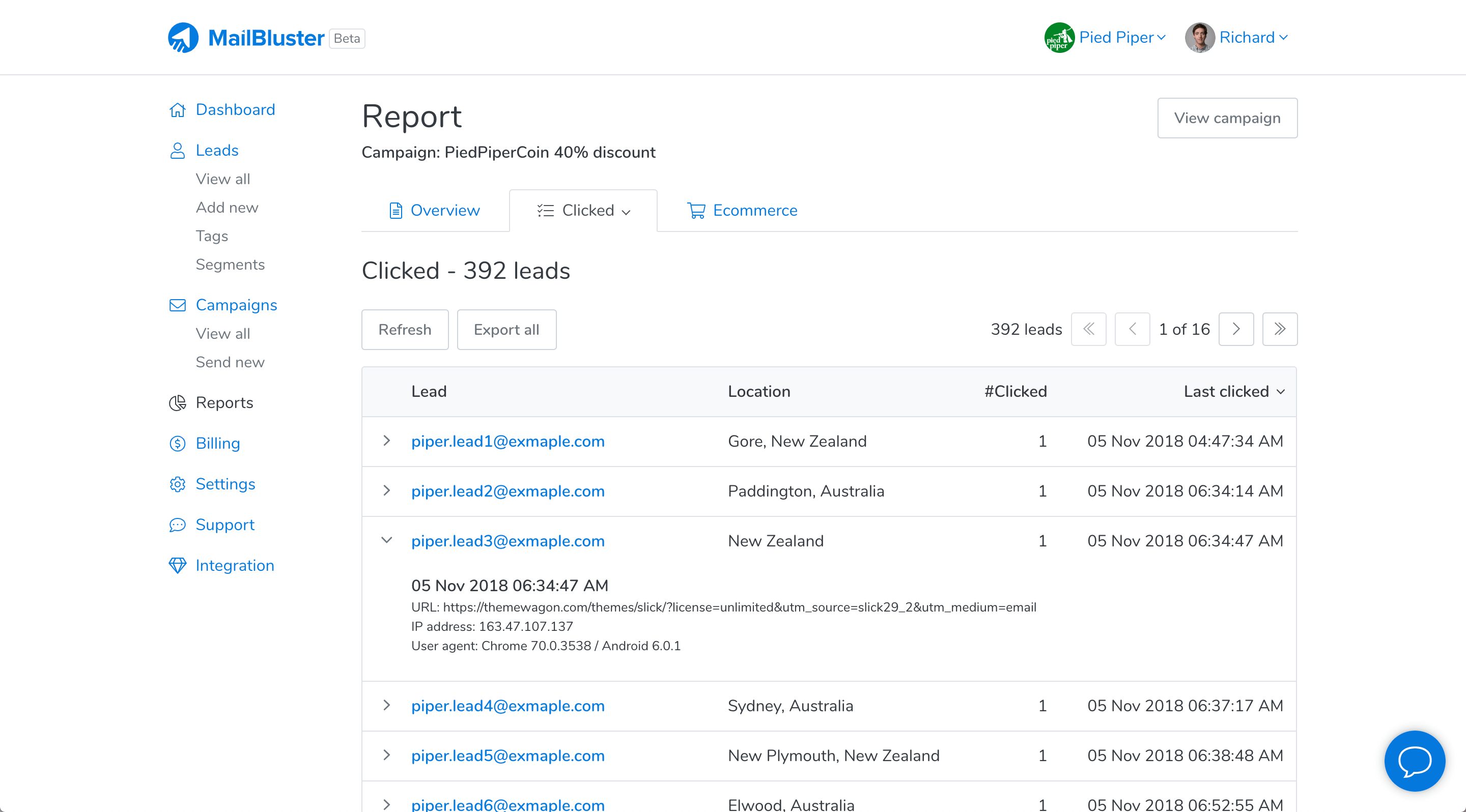The image size is (1466, 812).
Task: Click the Reports pie chart icon
Action: (x=178, y=402)
